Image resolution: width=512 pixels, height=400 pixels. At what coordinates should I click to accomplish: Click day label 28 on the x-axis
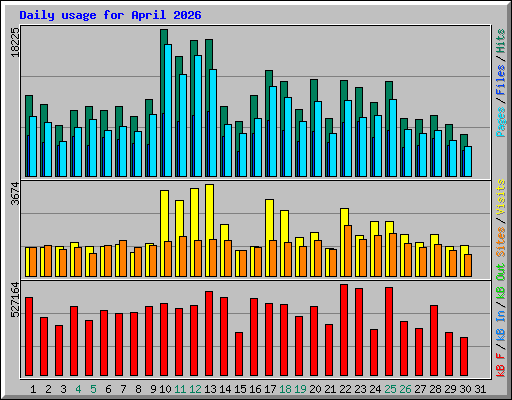tap(435, 389)
